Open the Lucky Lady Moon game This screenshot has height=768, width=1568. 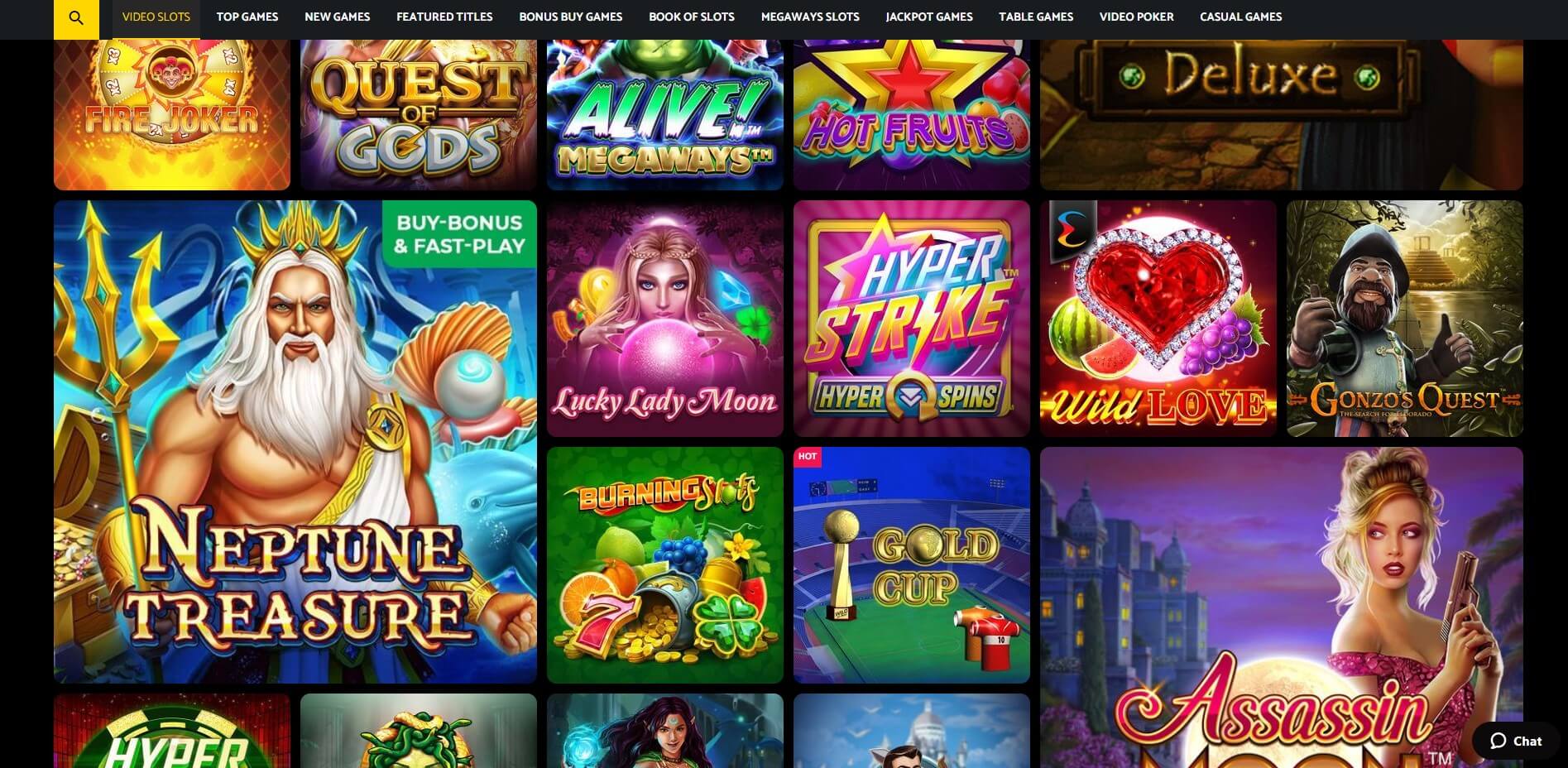[x=665, y=319]
